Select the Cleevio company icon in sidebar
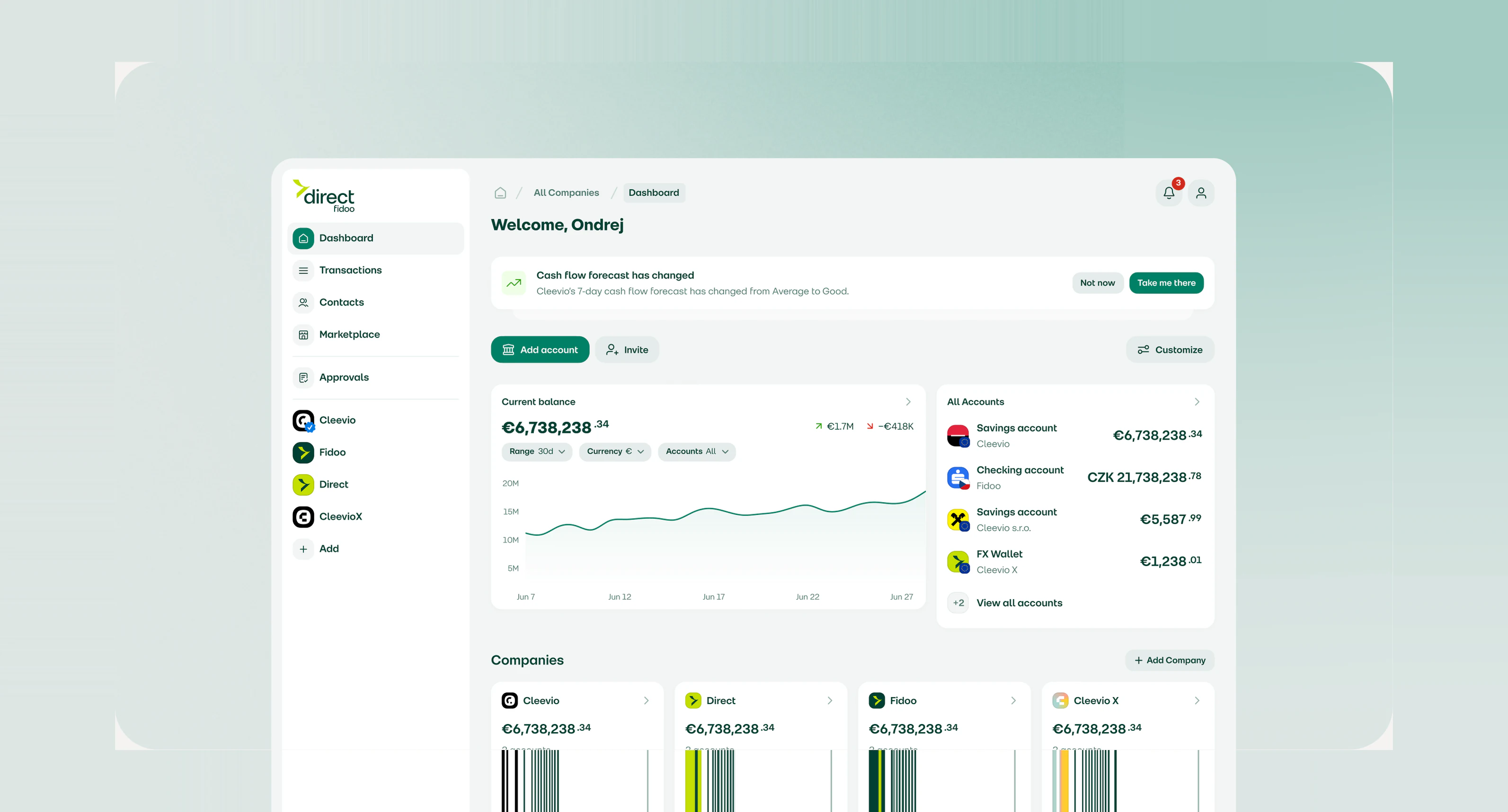 pos(303,420)
